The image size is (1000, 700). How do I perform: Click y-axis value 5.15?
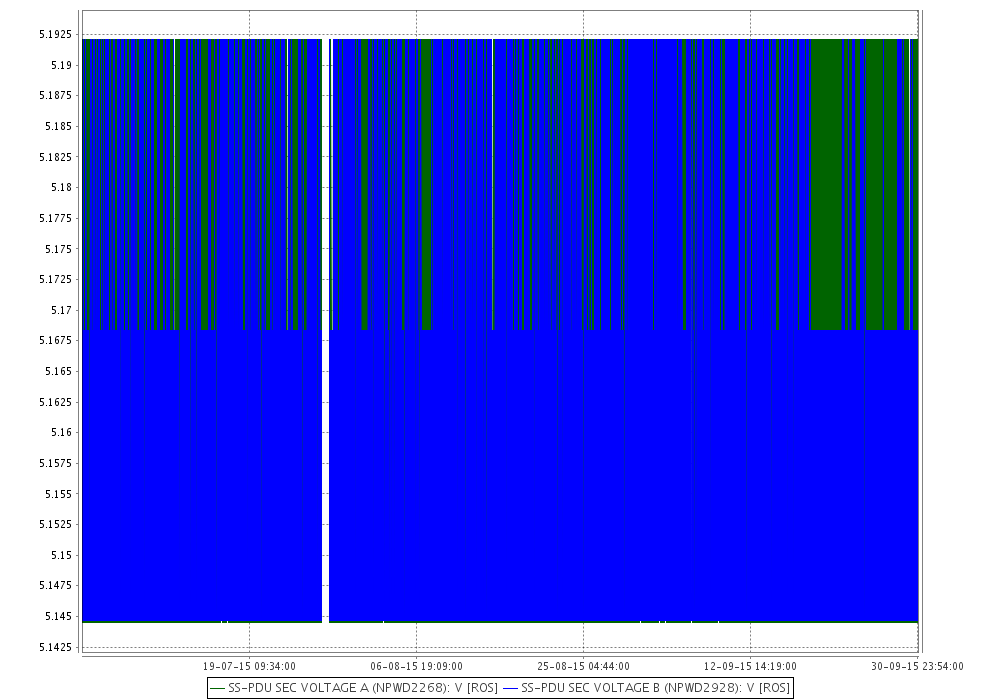pos(61,555)
